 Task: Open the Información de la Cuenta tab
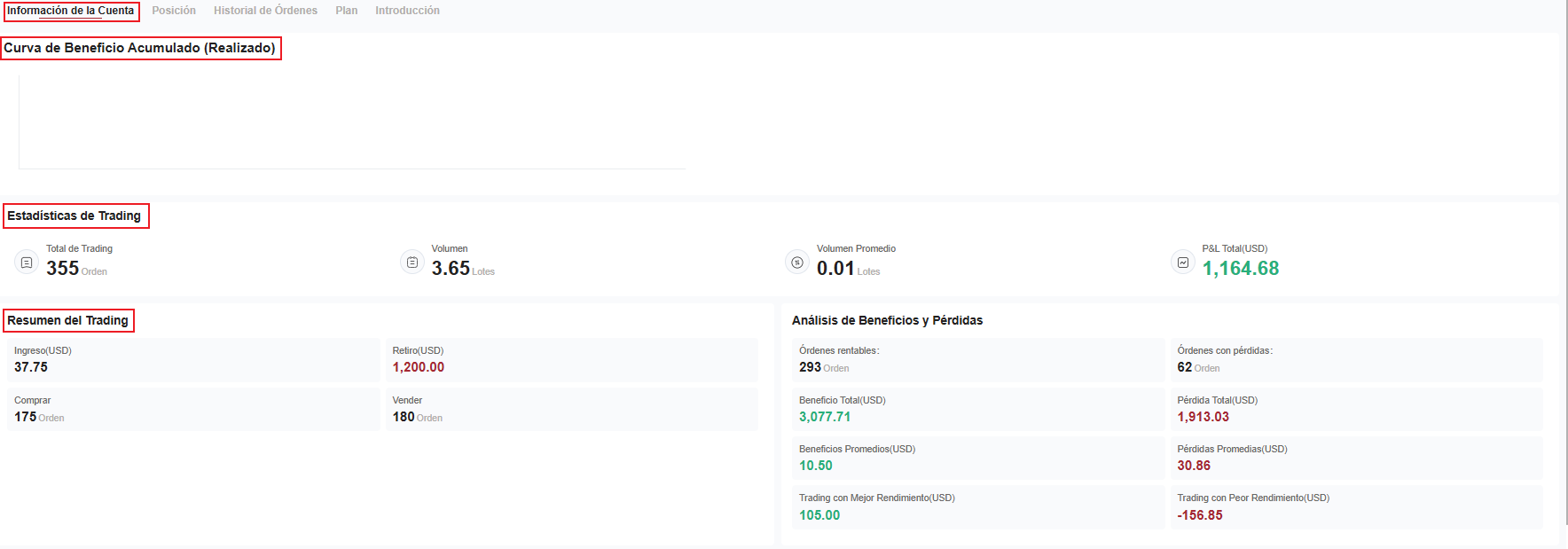(71, 11)
